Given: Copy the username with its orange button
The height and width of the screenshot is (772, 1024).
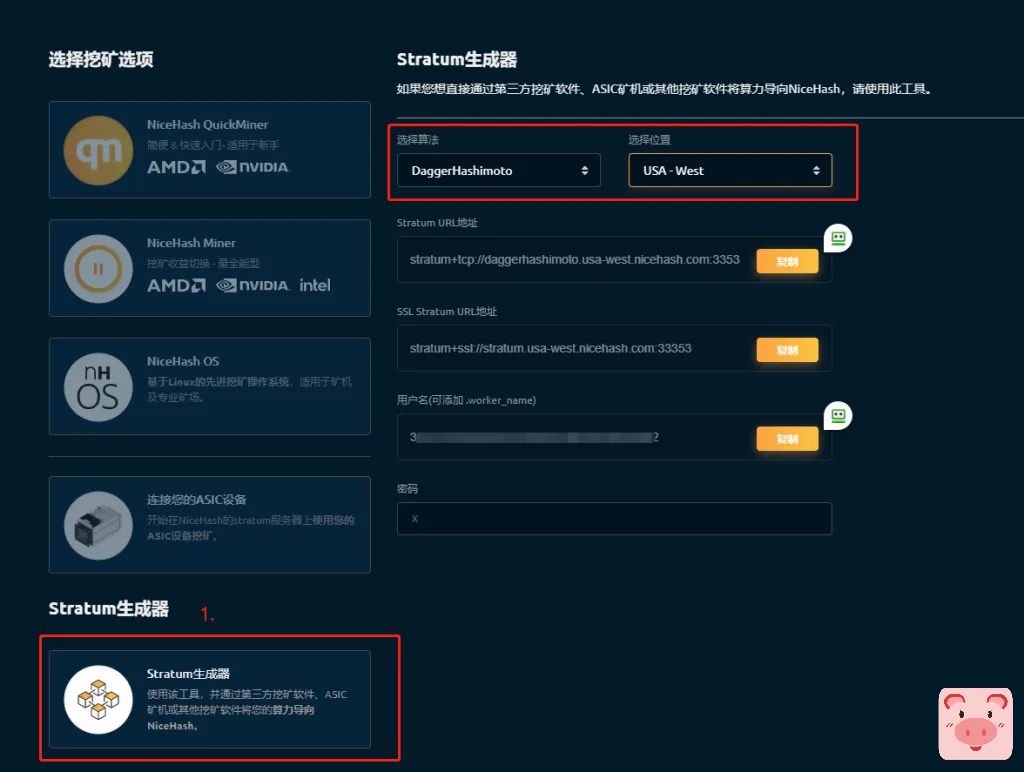Looking at the screenshot, I should [787, 439].
